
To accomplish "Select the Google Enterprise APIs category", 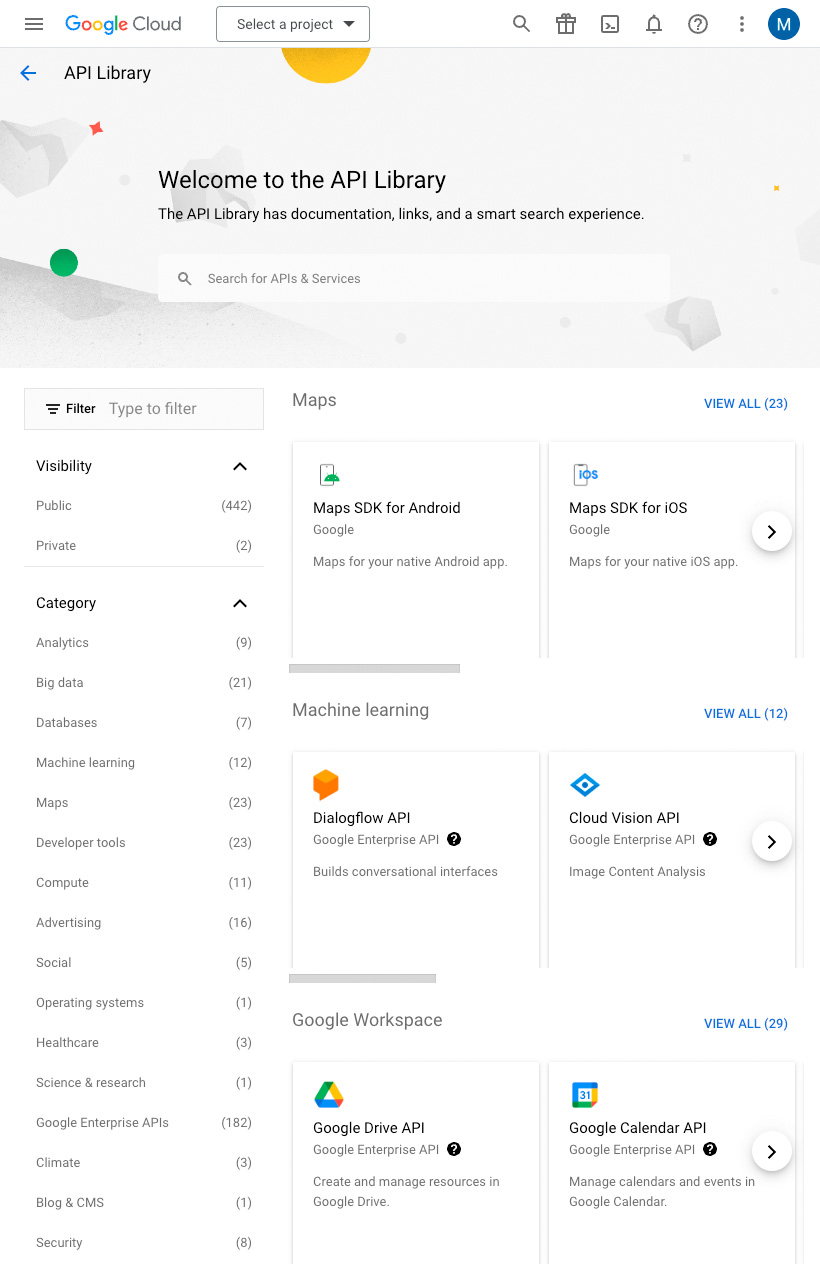I will tap(144, 1123).
